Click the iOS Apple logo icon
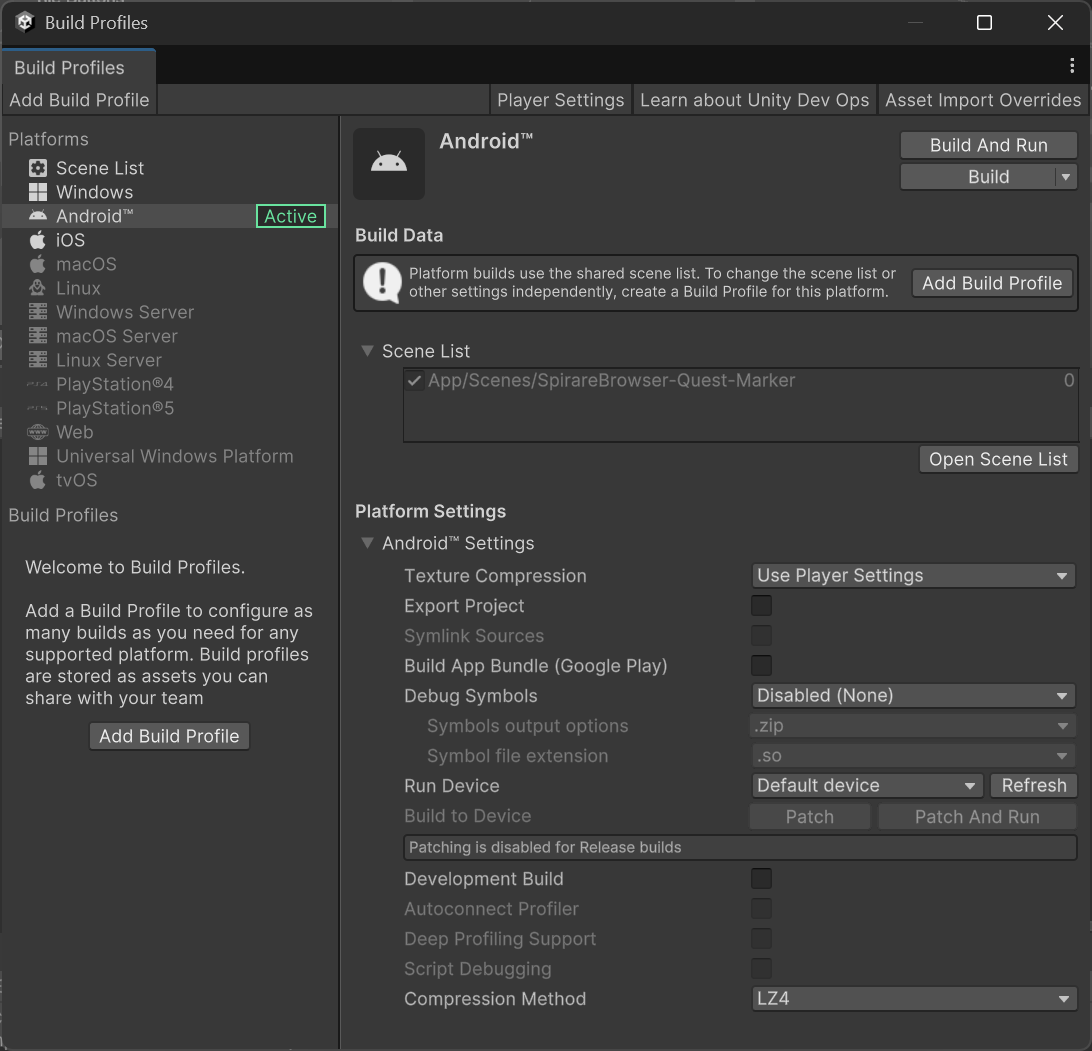The height and width of the screenshot is (1051, 1092). 38,240
